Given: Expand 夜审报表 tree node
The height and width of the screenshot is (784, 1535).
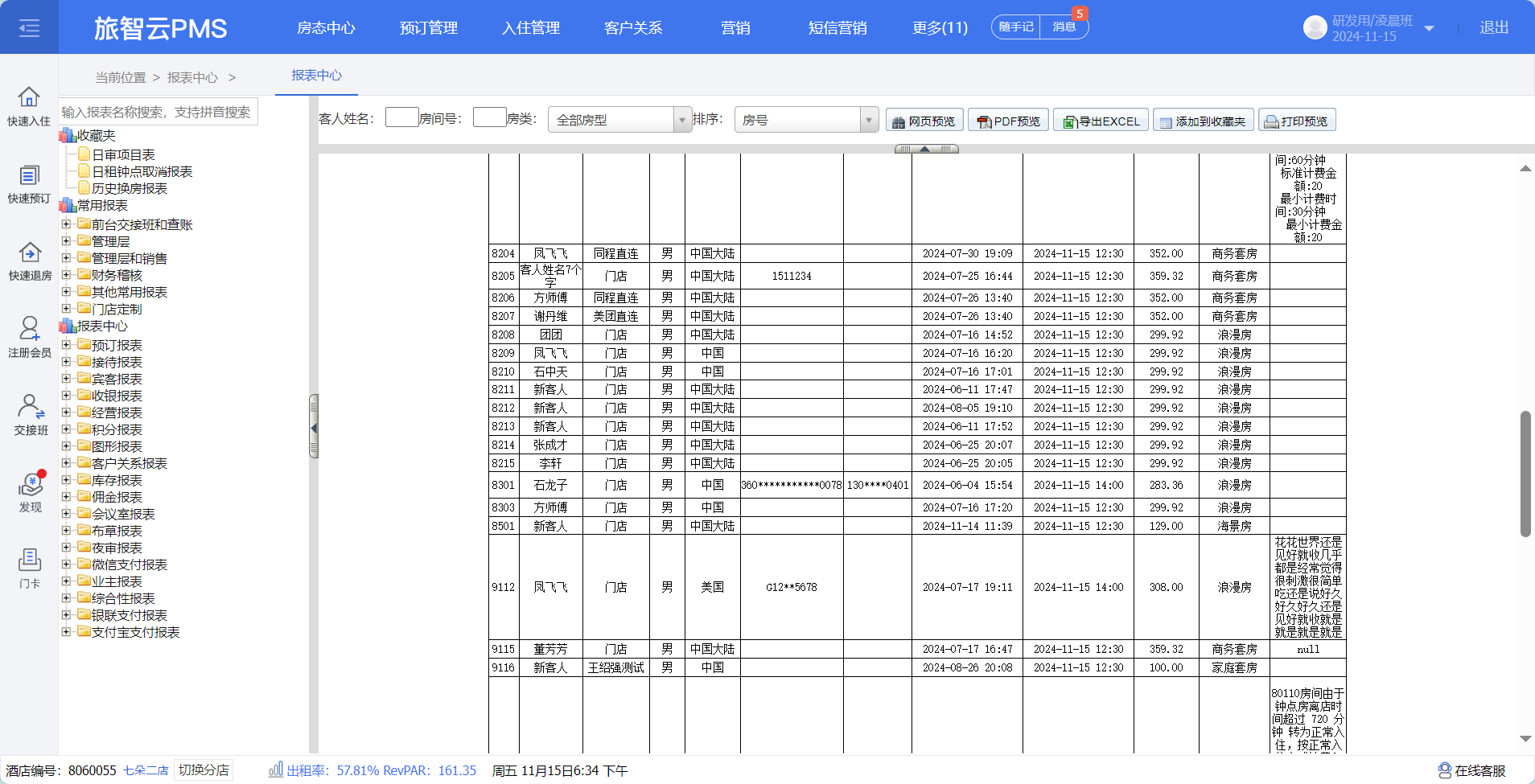Looking at the screenshot, I should 66,548.
